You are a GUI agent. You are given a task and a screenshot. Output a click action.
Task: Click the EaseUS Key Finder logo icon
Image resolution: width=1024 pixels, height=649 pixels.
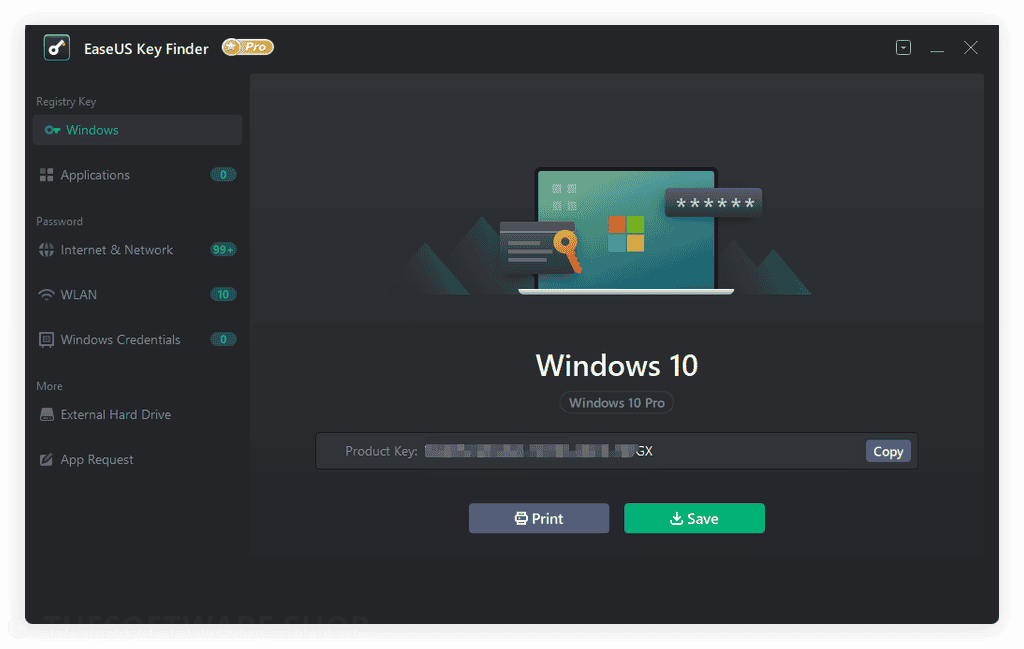(x=57, y=48)
